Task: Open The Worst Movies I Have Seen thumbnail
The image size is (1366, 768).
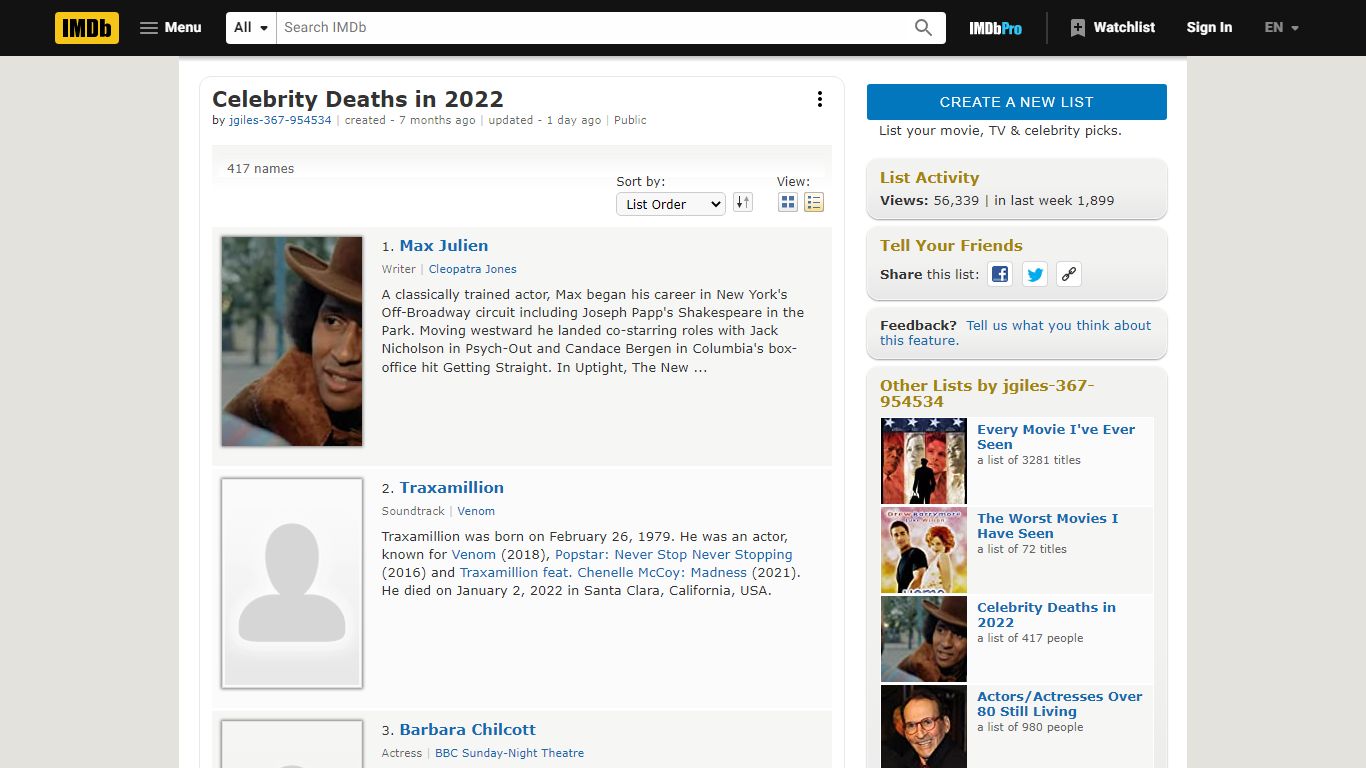Action: click(924, 550)
